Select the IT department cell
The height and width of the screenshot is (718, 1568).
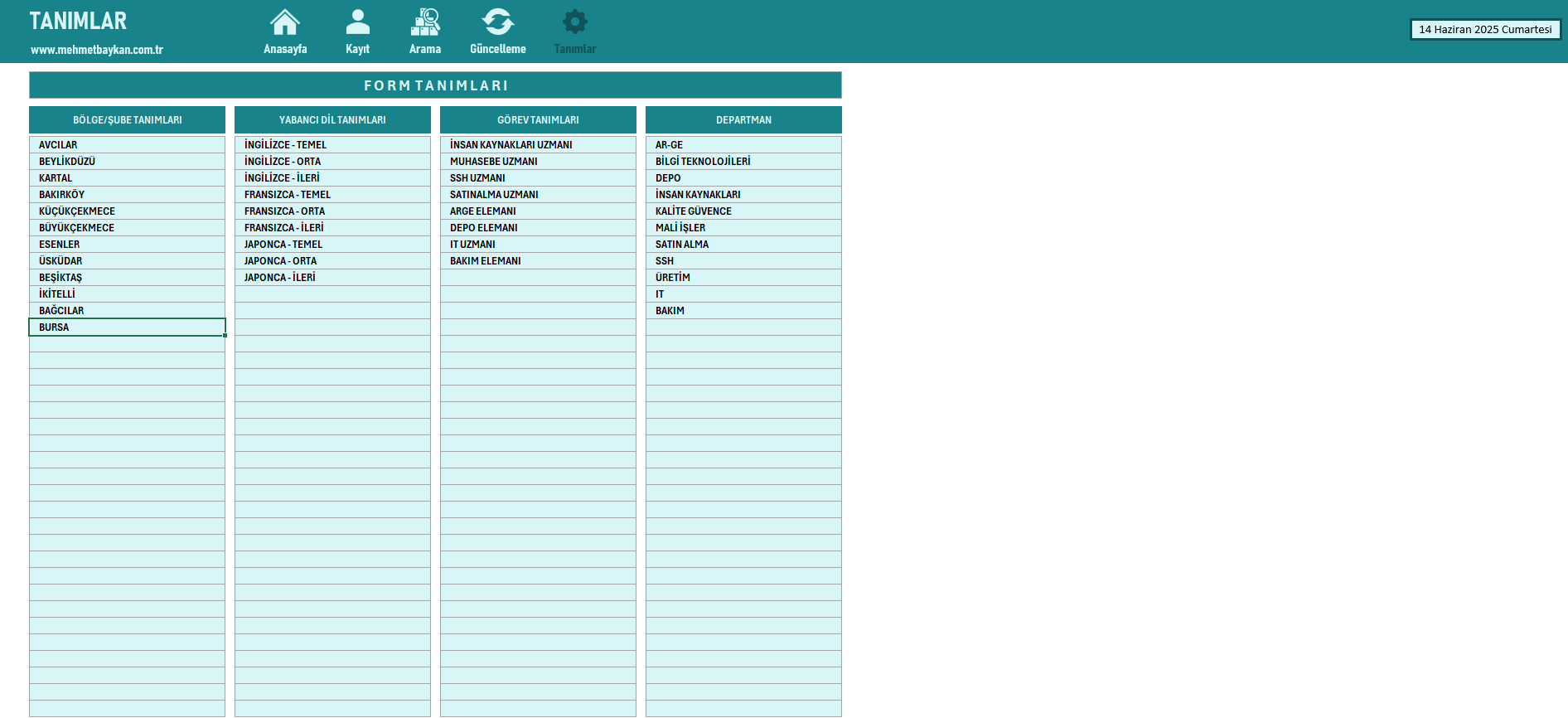(743, 294)
